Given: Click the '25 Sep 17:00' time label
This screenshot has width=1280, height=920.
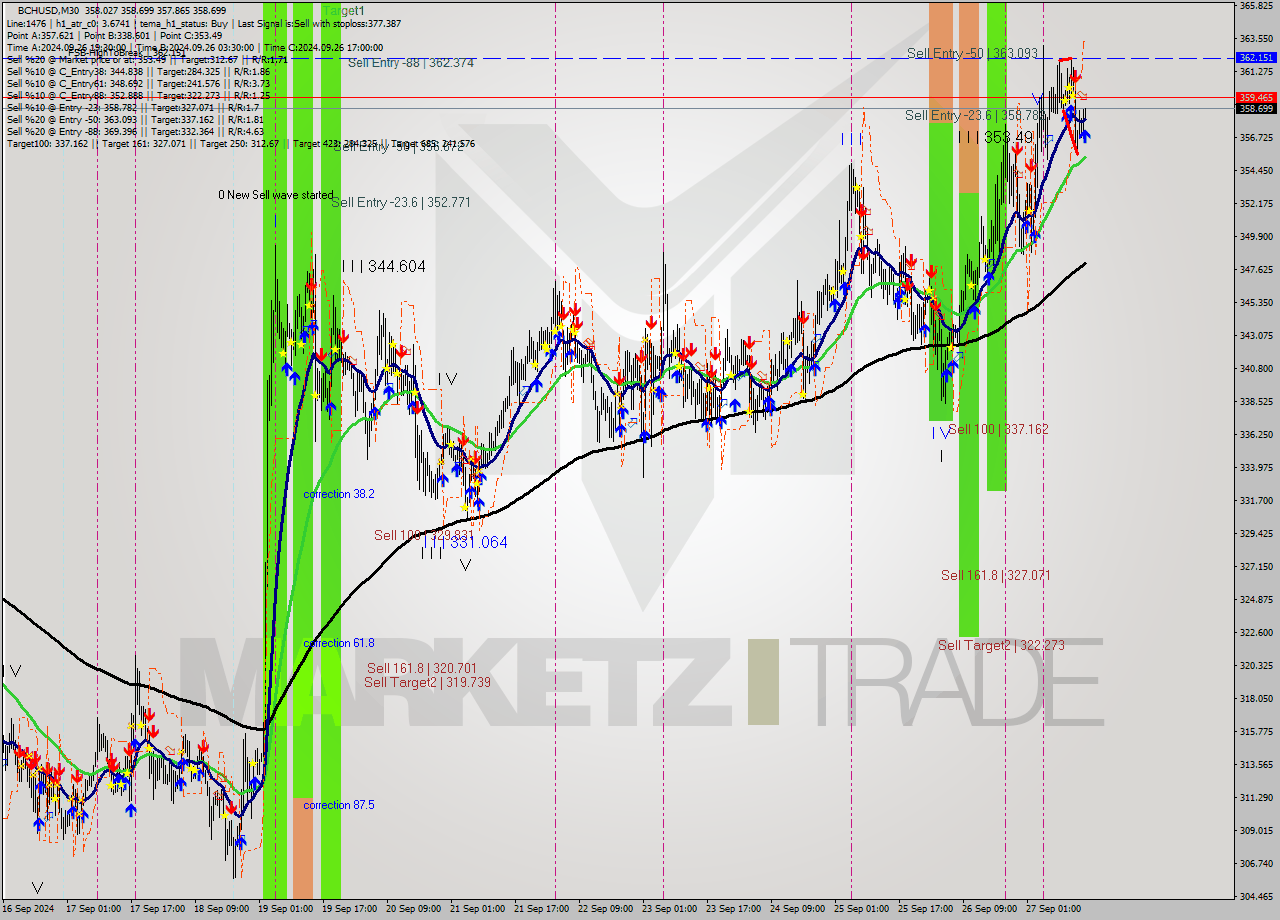Looking at the screenshot, I should point(925,909).
